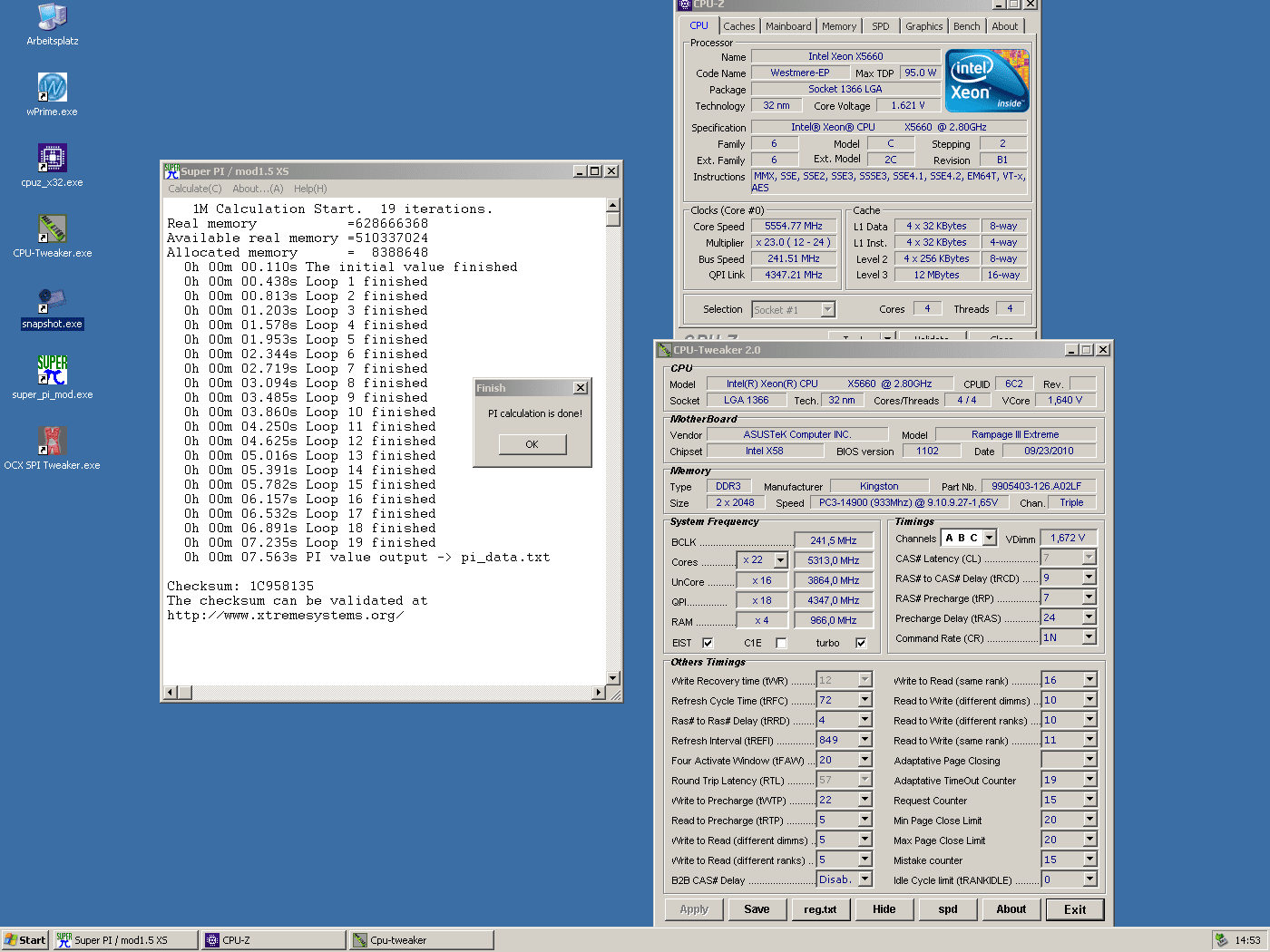Switch to the Mainboard tab in CPU-Z
1270x952 pixels.
pos(788,26)
